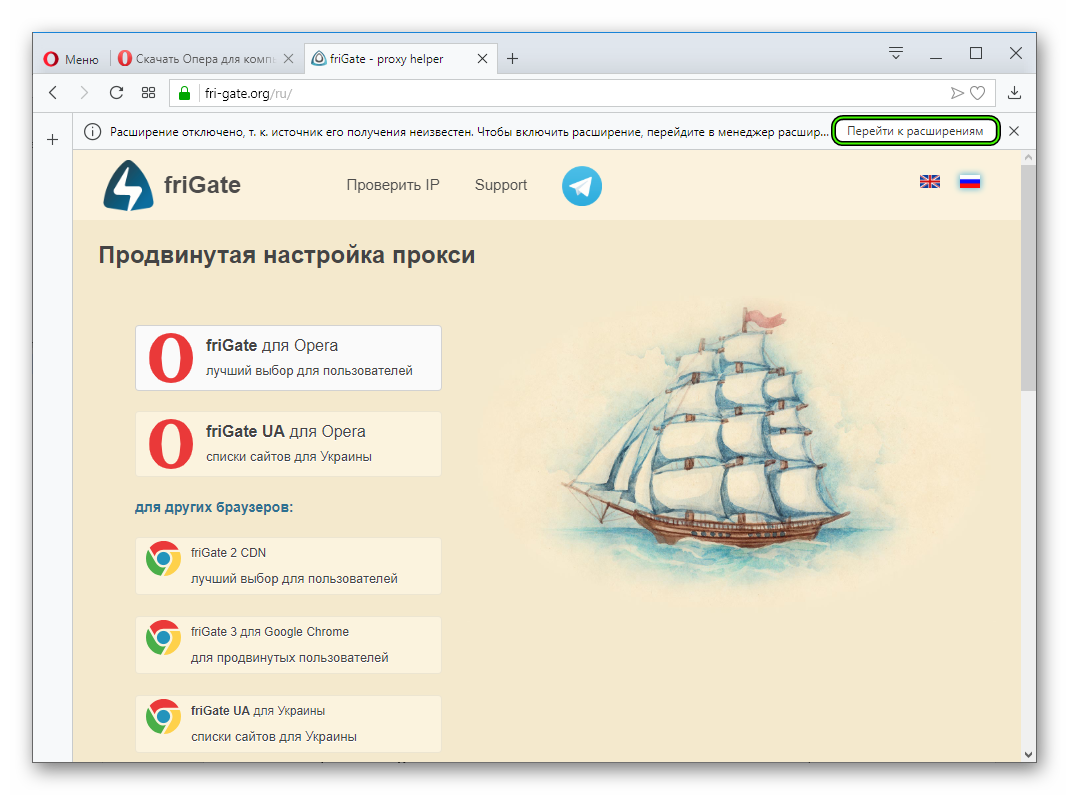Click friGate для Opera download card
This screenshot has height=795, width=1069.
[x=288, y=358]
